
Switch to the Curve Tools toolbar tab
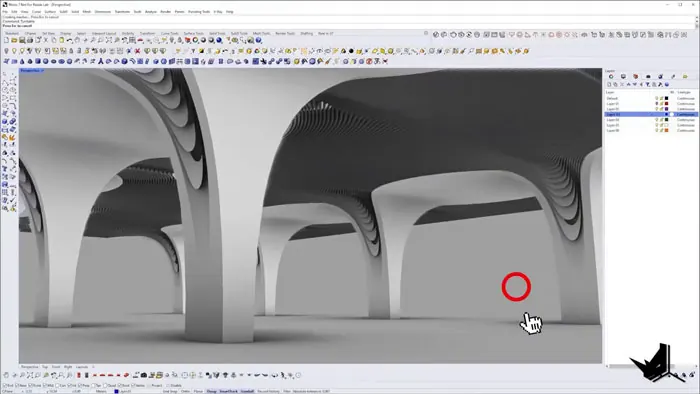(x=169, y=33)
